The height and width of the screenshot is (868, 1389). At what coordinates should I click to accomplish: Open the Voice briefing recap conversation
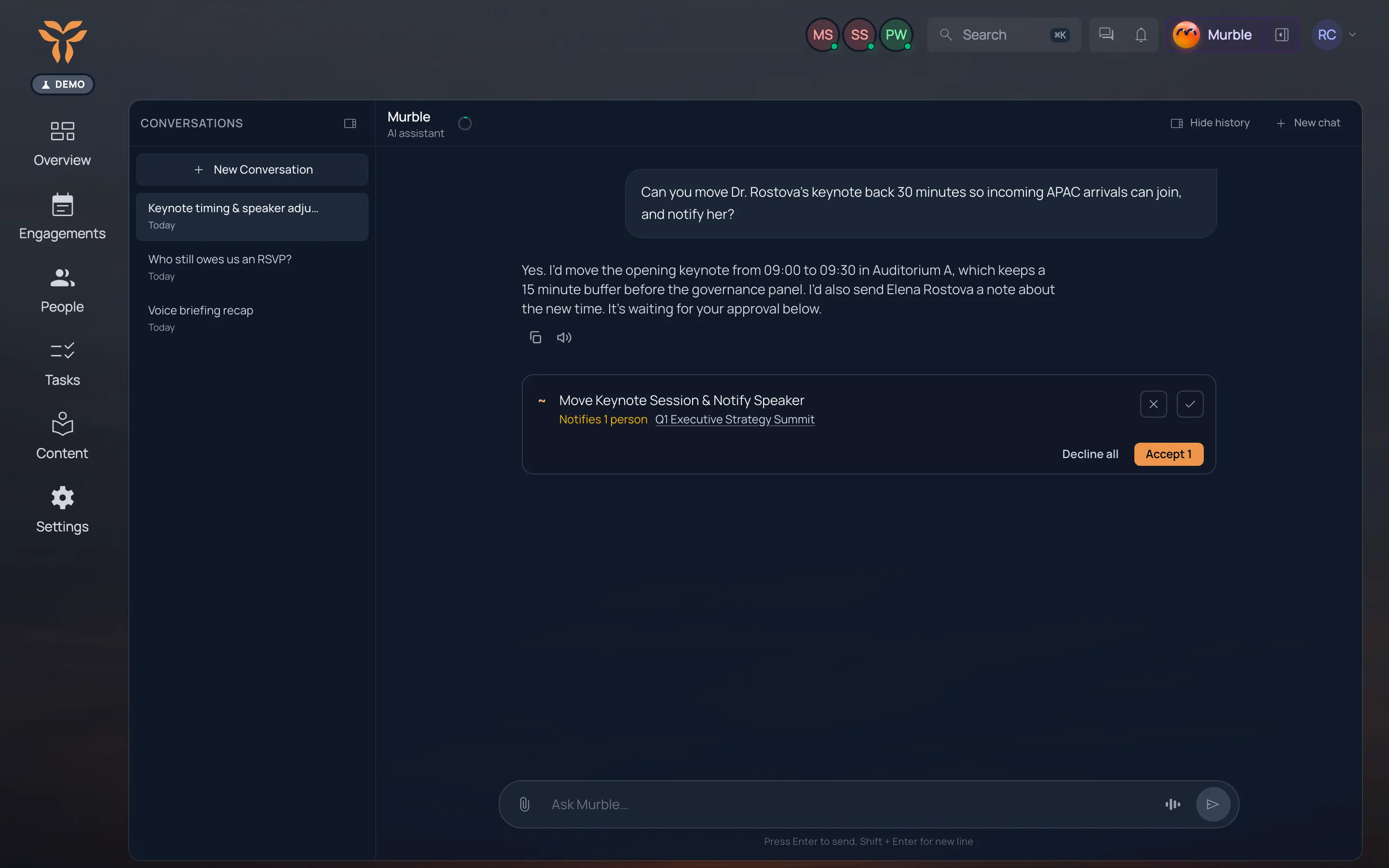tap(252, 319)
